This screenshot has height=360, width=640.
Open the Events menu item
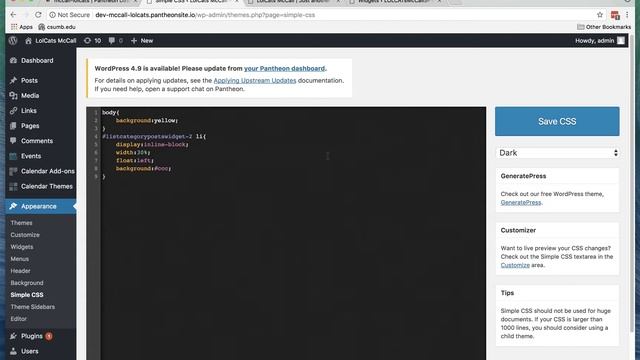pyautogui.click(x=31, y=156)
